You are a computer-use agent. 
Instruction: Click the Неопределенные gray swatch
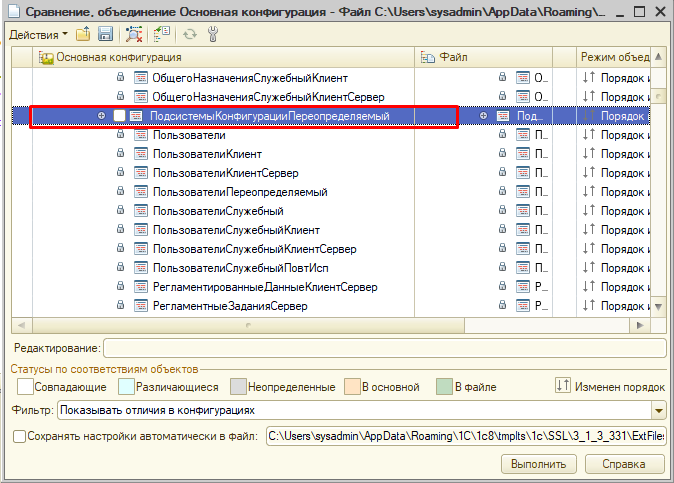(238, 387)
